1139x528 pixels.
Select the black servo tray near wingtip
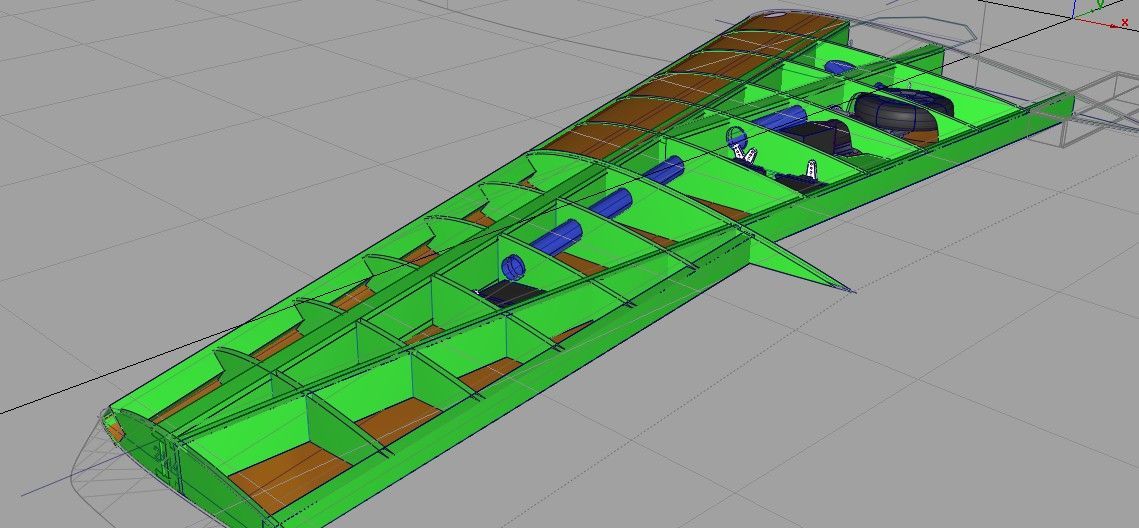(510, 292)
